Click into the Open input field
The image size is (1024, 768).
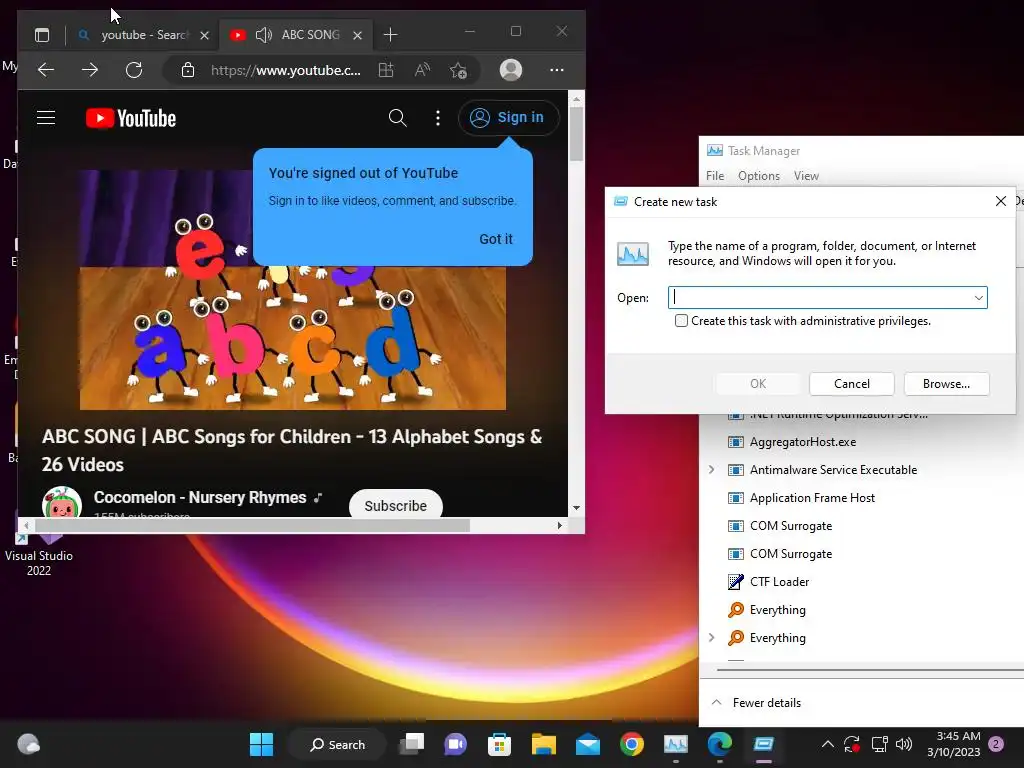click(x=827, y=298)
